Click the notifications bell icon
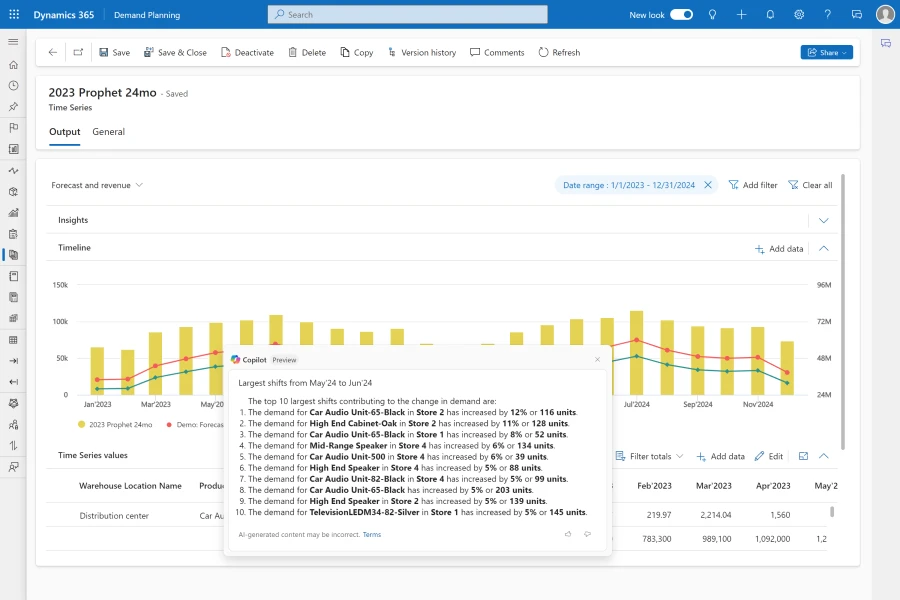This screenshot has width=900, height=600. [770, 14]
